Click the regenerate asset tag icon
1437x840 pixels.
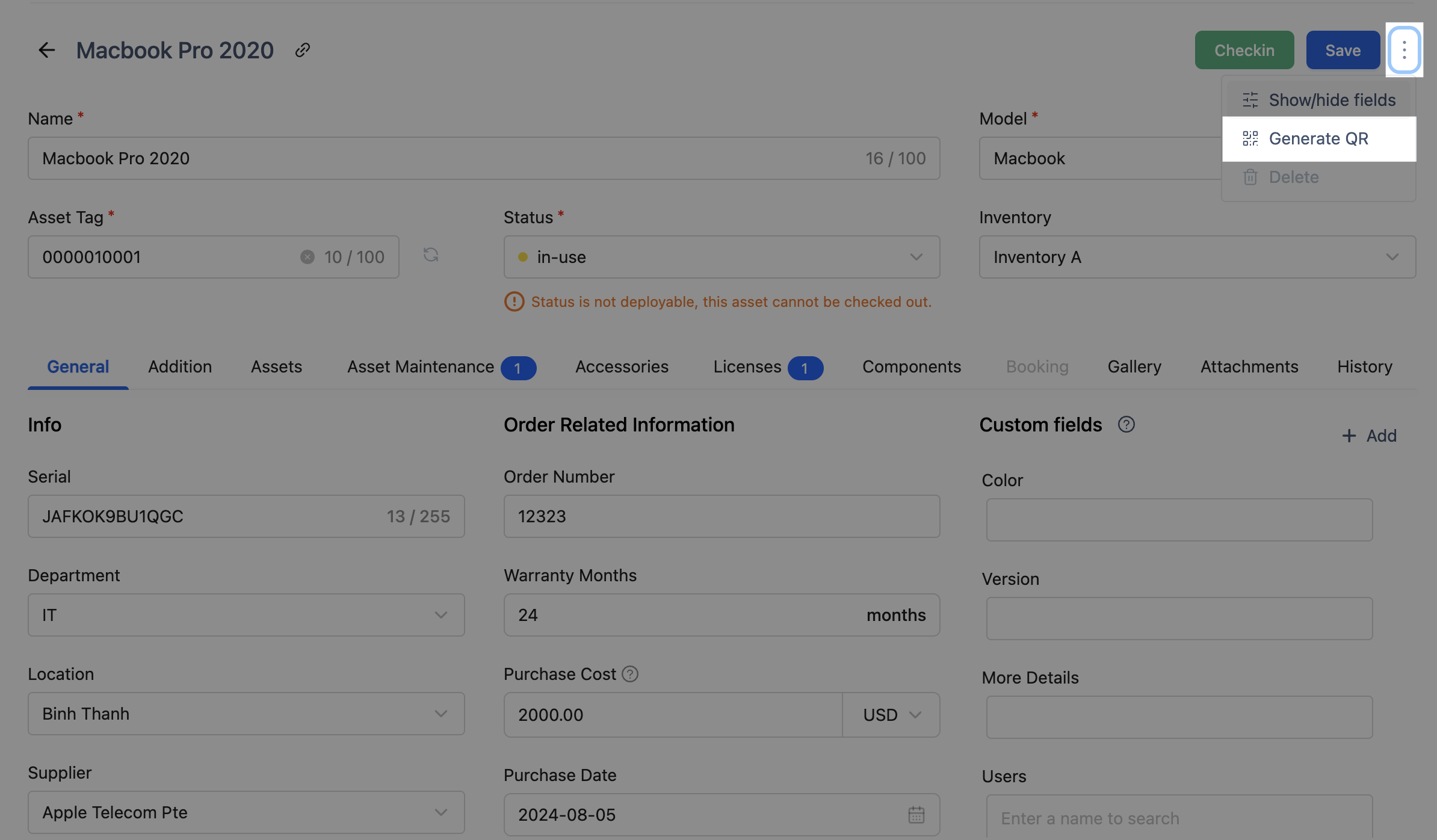tap(430, 255)
